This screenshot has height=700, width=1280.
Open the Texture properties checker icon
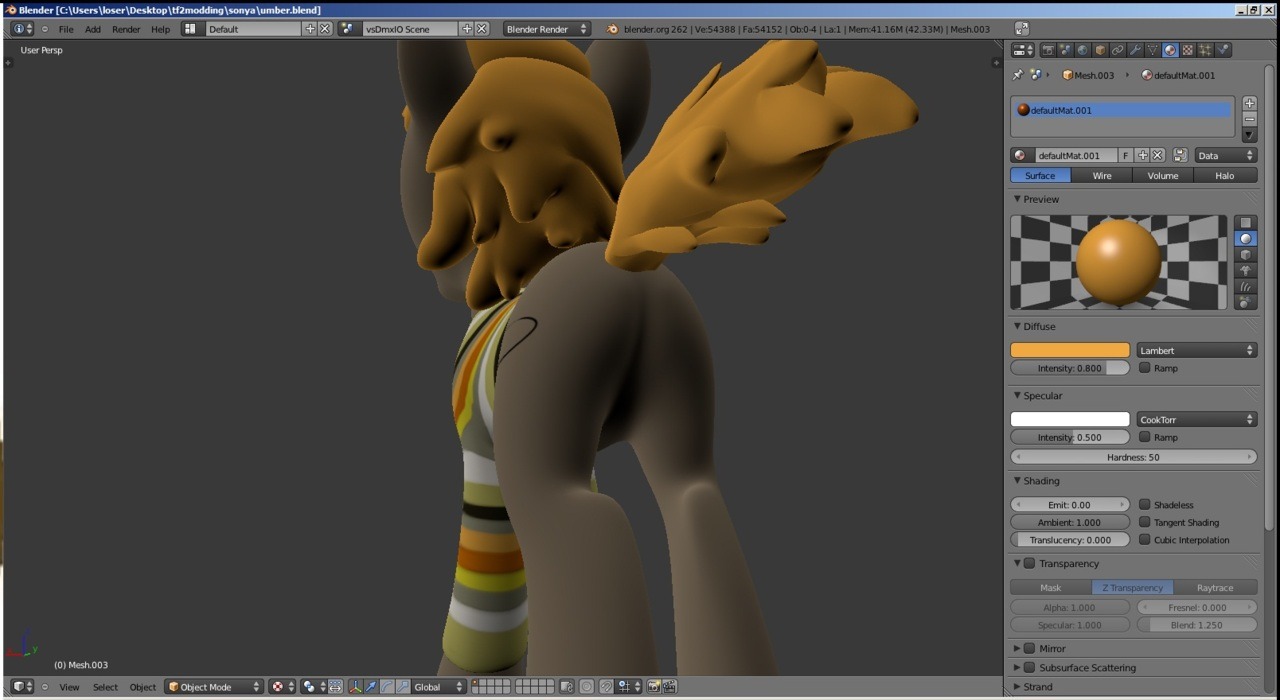[x=1188, y=50]
